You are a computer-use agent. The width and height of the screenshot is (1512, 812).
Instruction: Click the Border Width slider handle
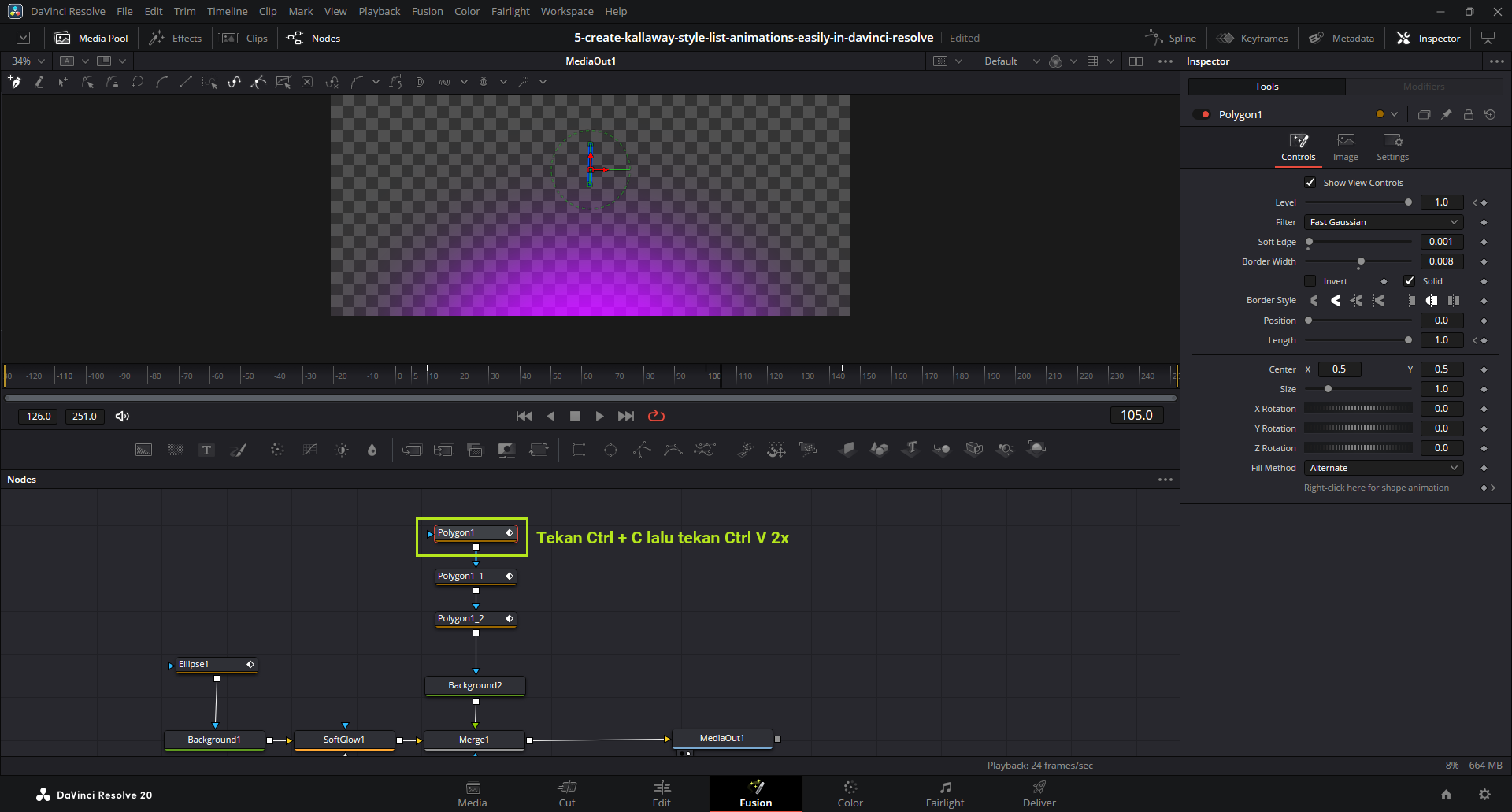pyautogui.click(x=1361, y=261)
